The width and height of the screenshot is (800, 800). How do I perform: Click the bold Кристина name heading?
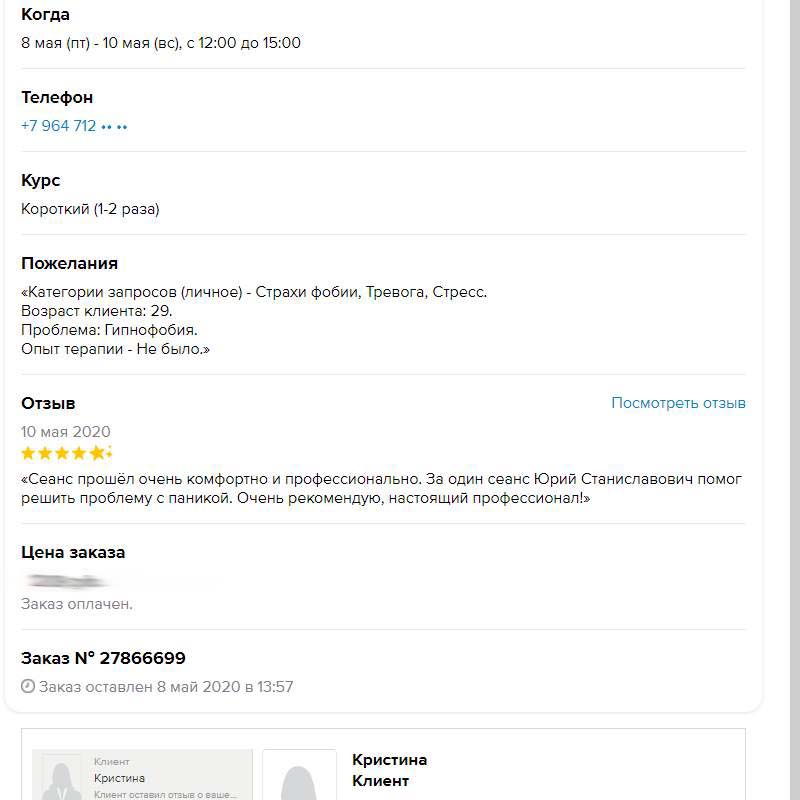390,760
